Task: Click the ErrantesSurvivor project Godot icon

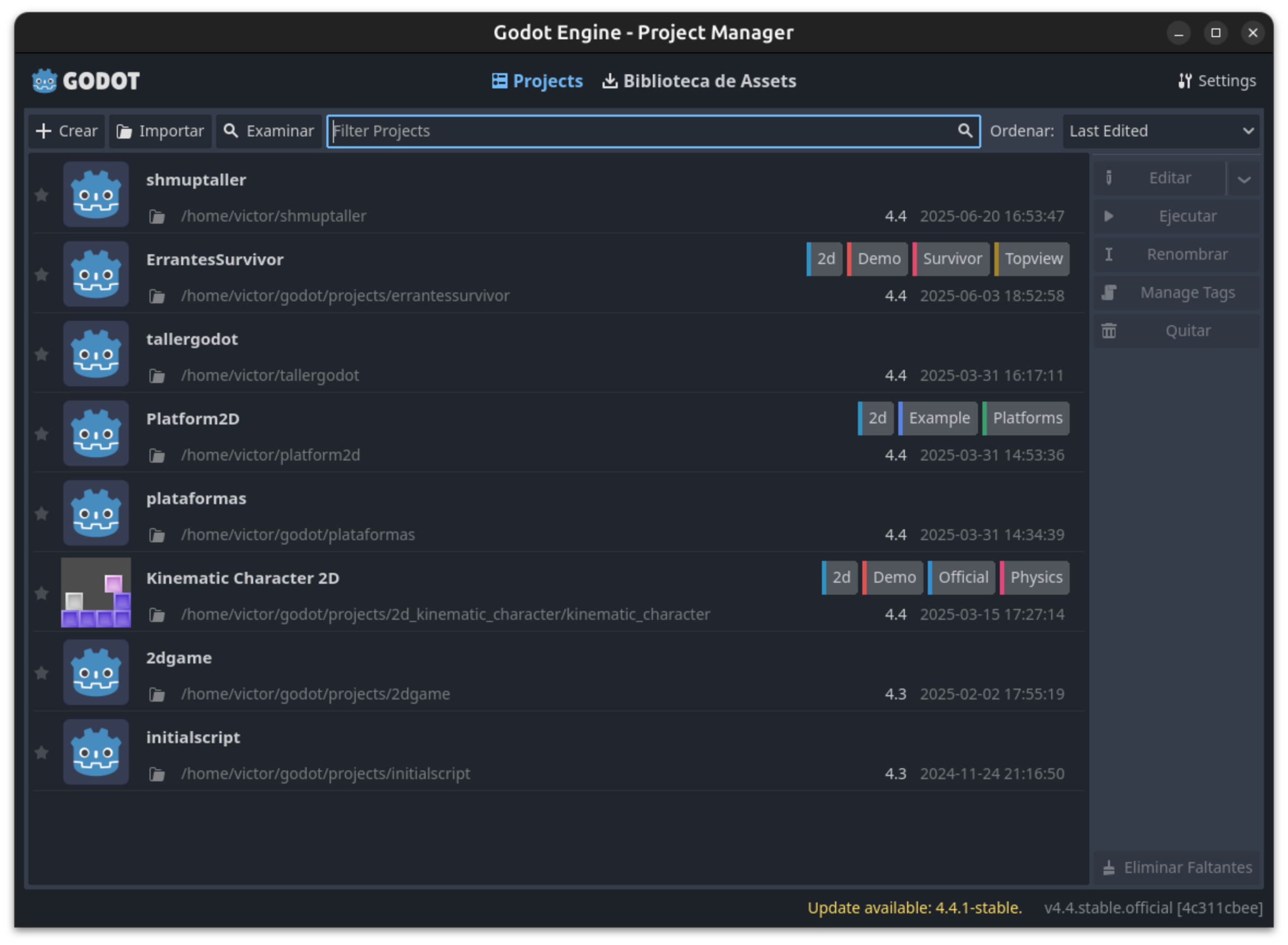Action: [96, 274]
